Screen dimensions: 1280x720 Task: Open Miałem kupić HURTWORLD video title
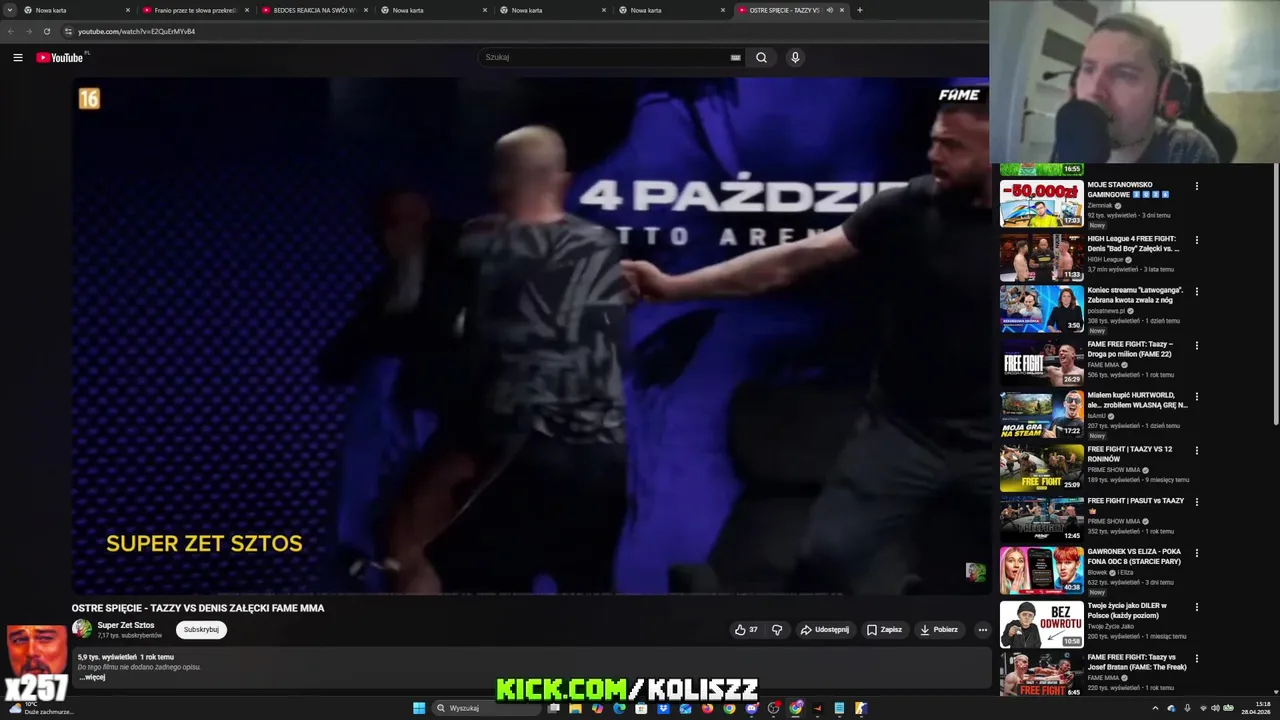pos(1137,400)
